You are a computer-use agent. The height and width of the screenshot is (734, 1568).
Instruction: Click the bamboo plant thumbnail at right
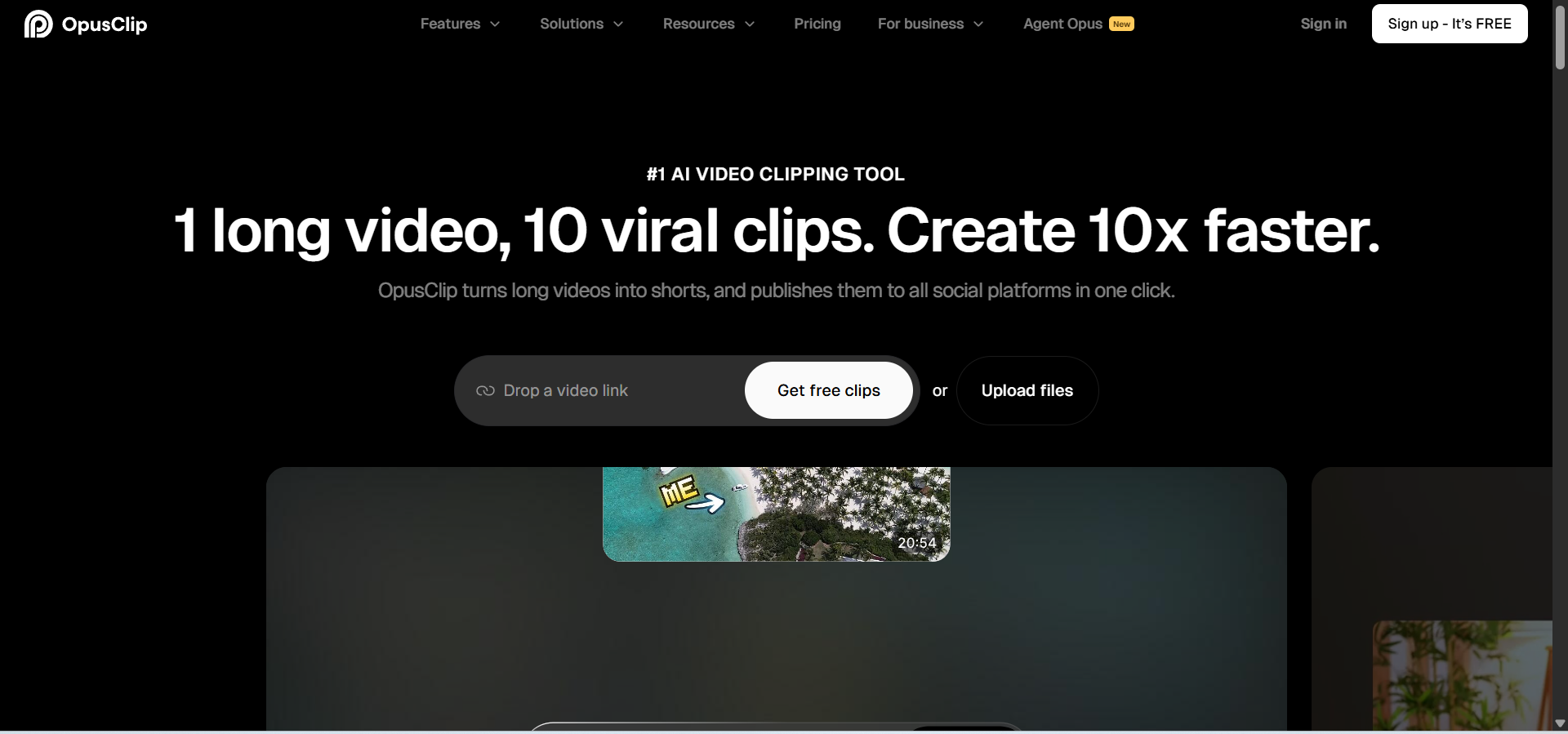pos(1463,675)
